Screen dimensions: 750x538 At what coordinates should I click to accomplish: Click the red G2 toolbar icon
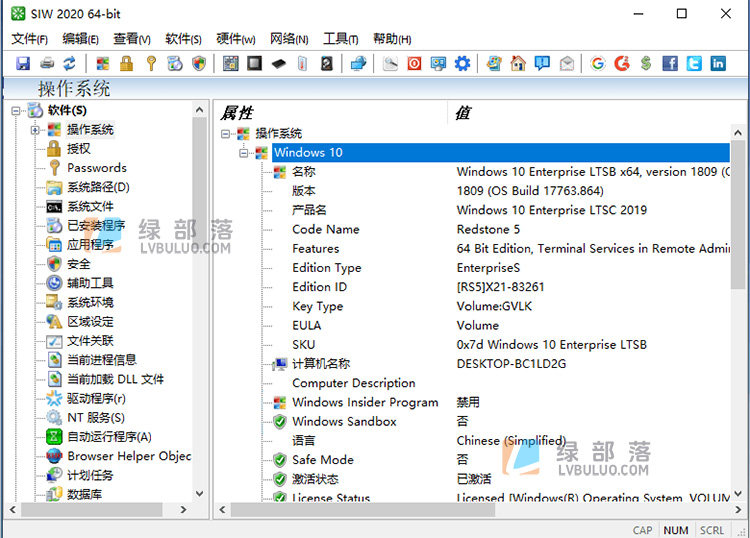coord(622,63)
